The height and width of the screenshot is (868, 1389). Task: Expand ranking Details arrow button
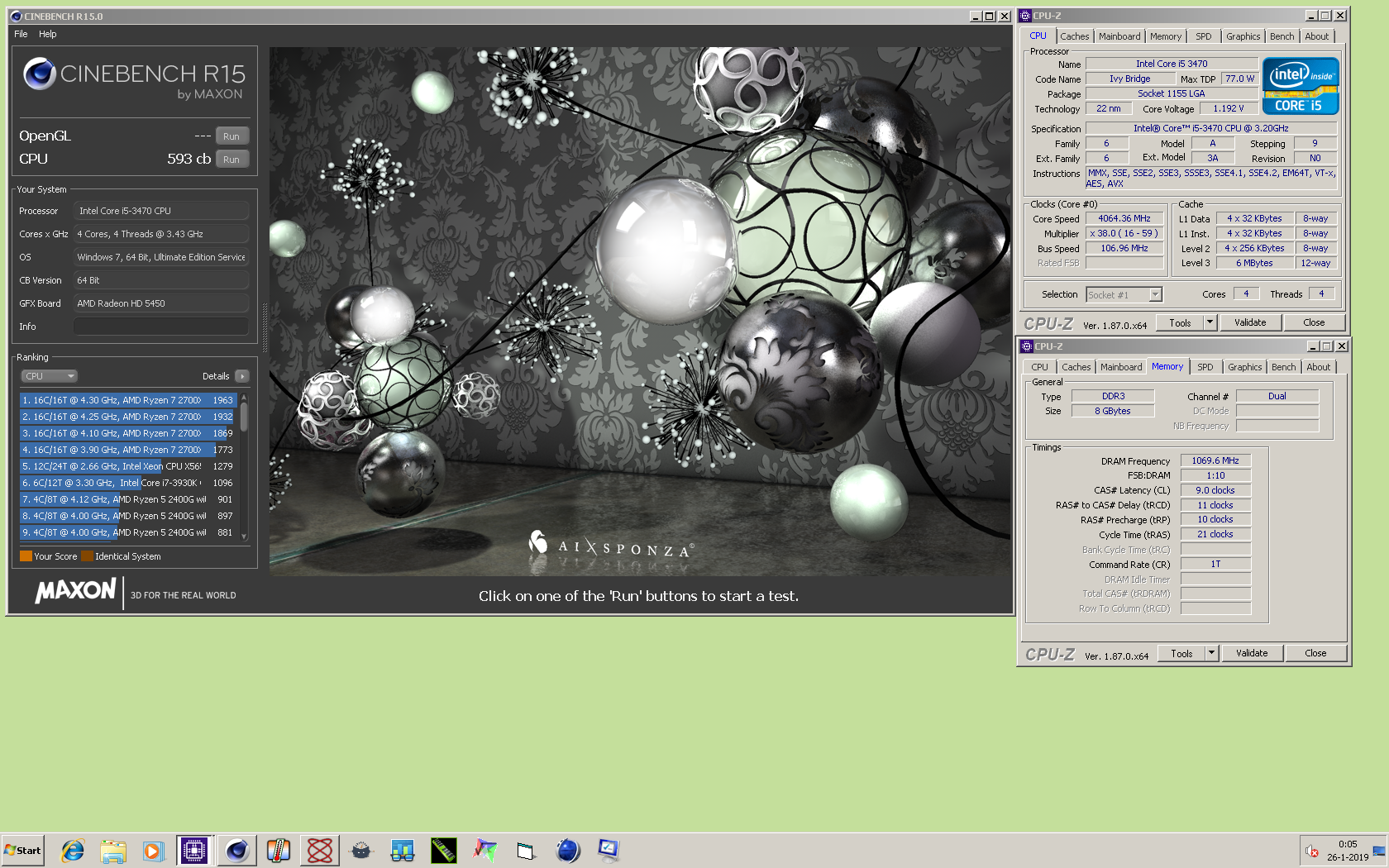tap(242, 376)
